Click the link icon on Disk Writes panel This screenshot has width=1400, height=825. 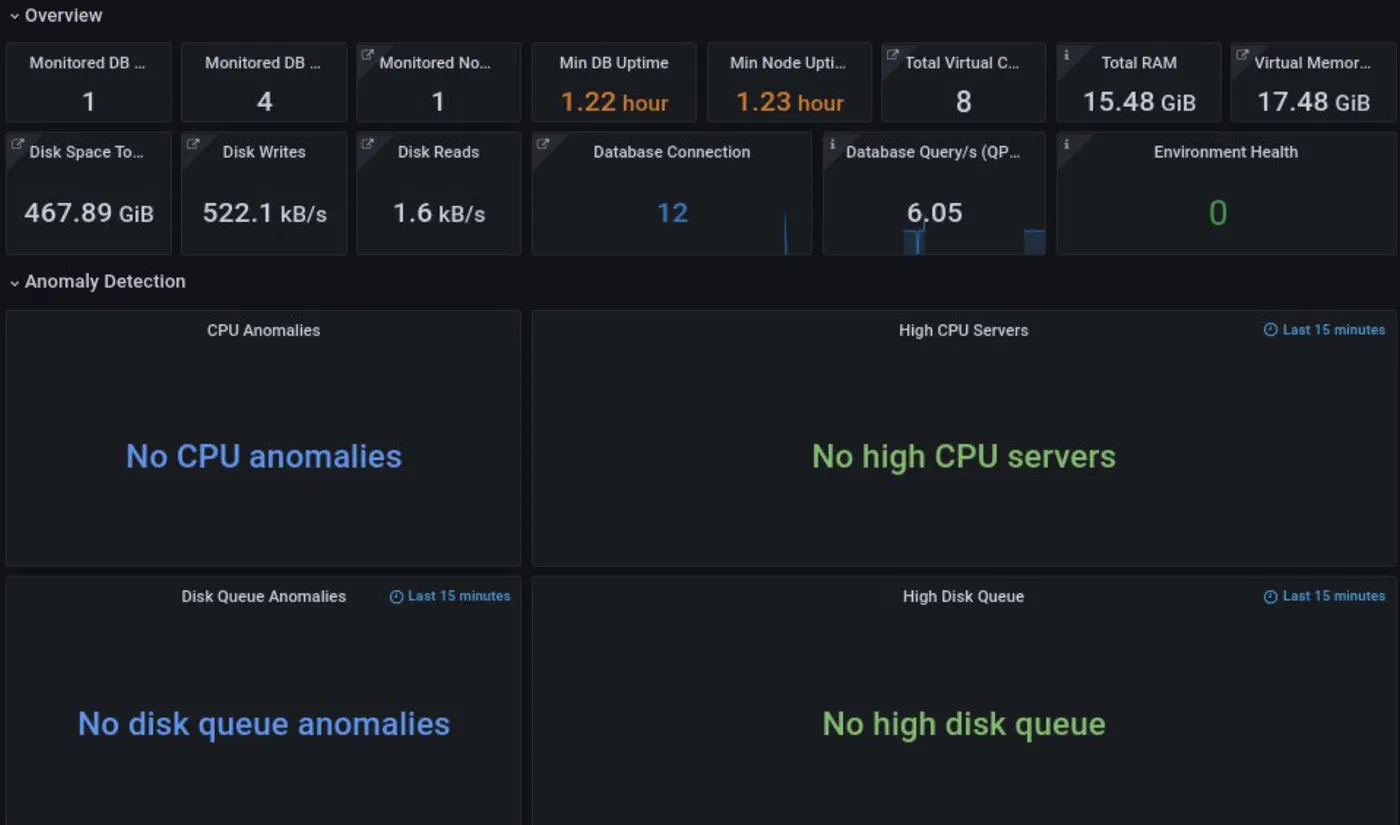tap(192, 144)
